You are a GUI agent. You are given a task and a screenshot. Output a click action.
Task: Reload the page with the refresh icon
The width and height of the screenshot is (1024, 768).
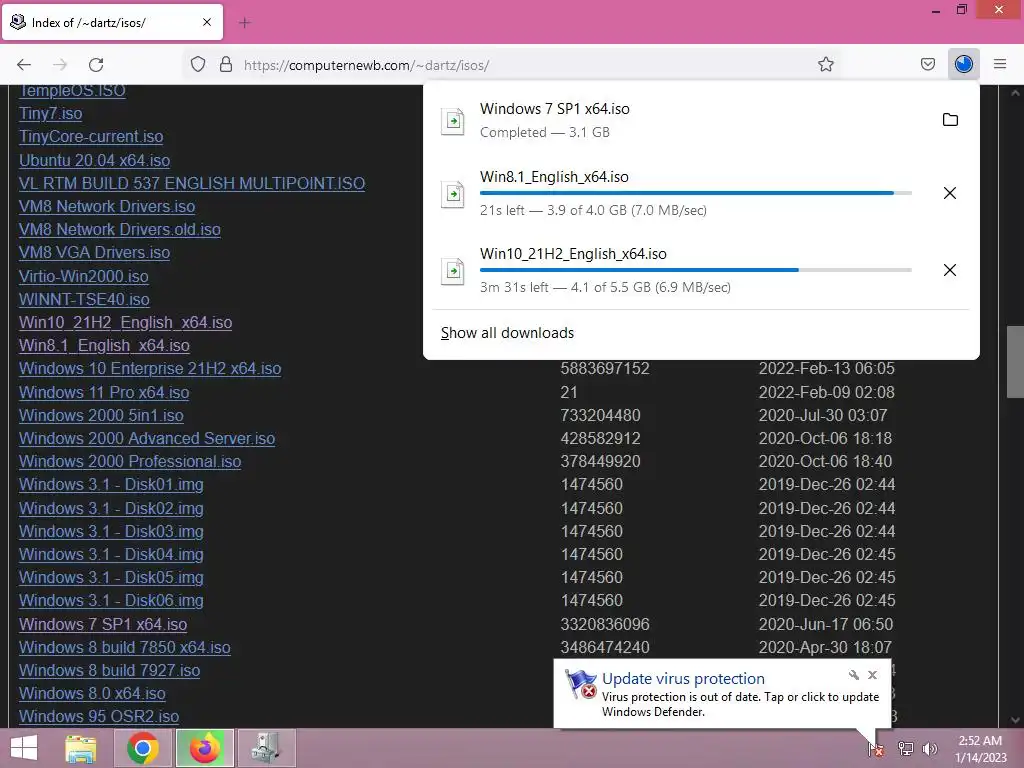[x=96, y=65]
